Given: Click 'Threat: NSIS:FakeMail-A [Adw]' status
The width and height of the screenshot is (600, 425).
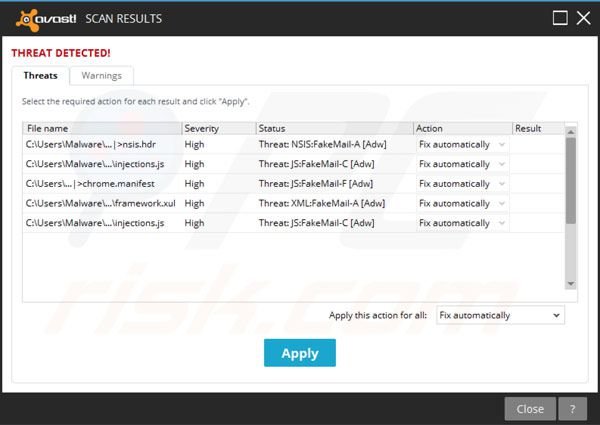Looking at the screenshot, I should 323,145.
